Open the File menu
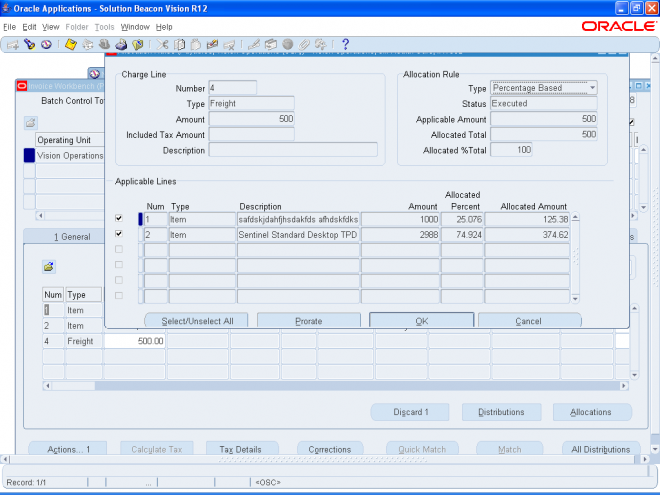 [x=9, y=27]
